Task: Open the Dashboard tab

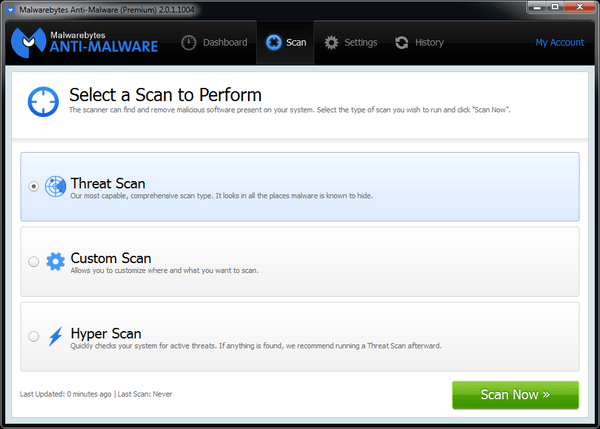Action: tap(214, 42)
